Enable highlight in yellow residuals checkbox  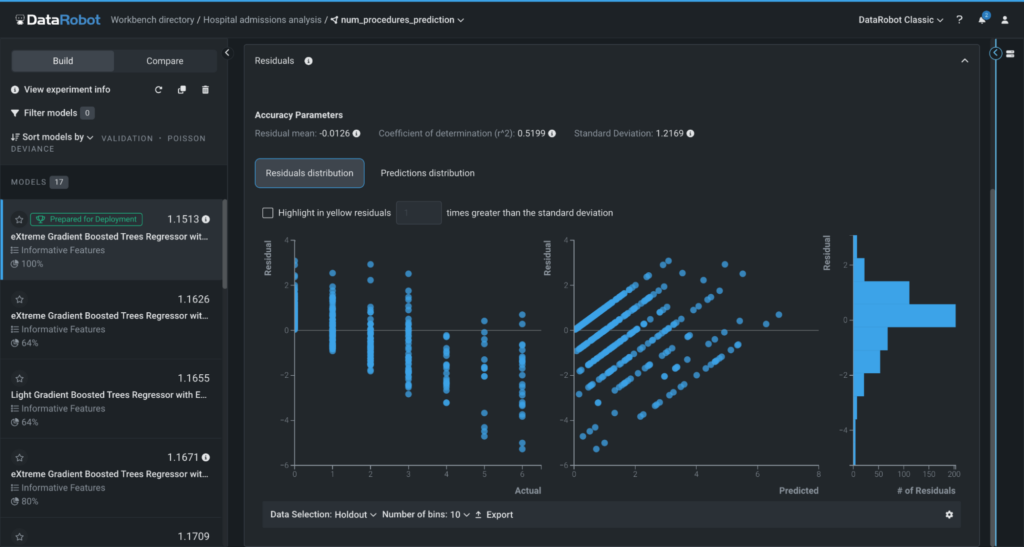tap(267, 213)
